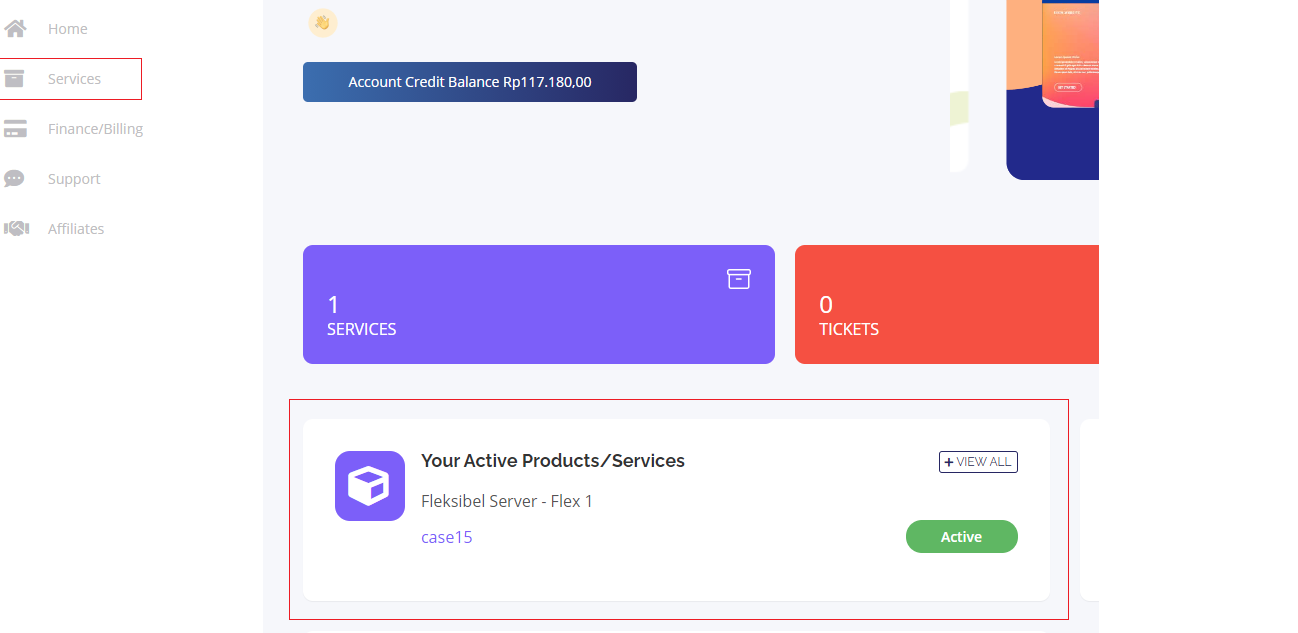Click the Affiliates handshake icon
The image size is (1298, 633).
(x=16, y=229)
